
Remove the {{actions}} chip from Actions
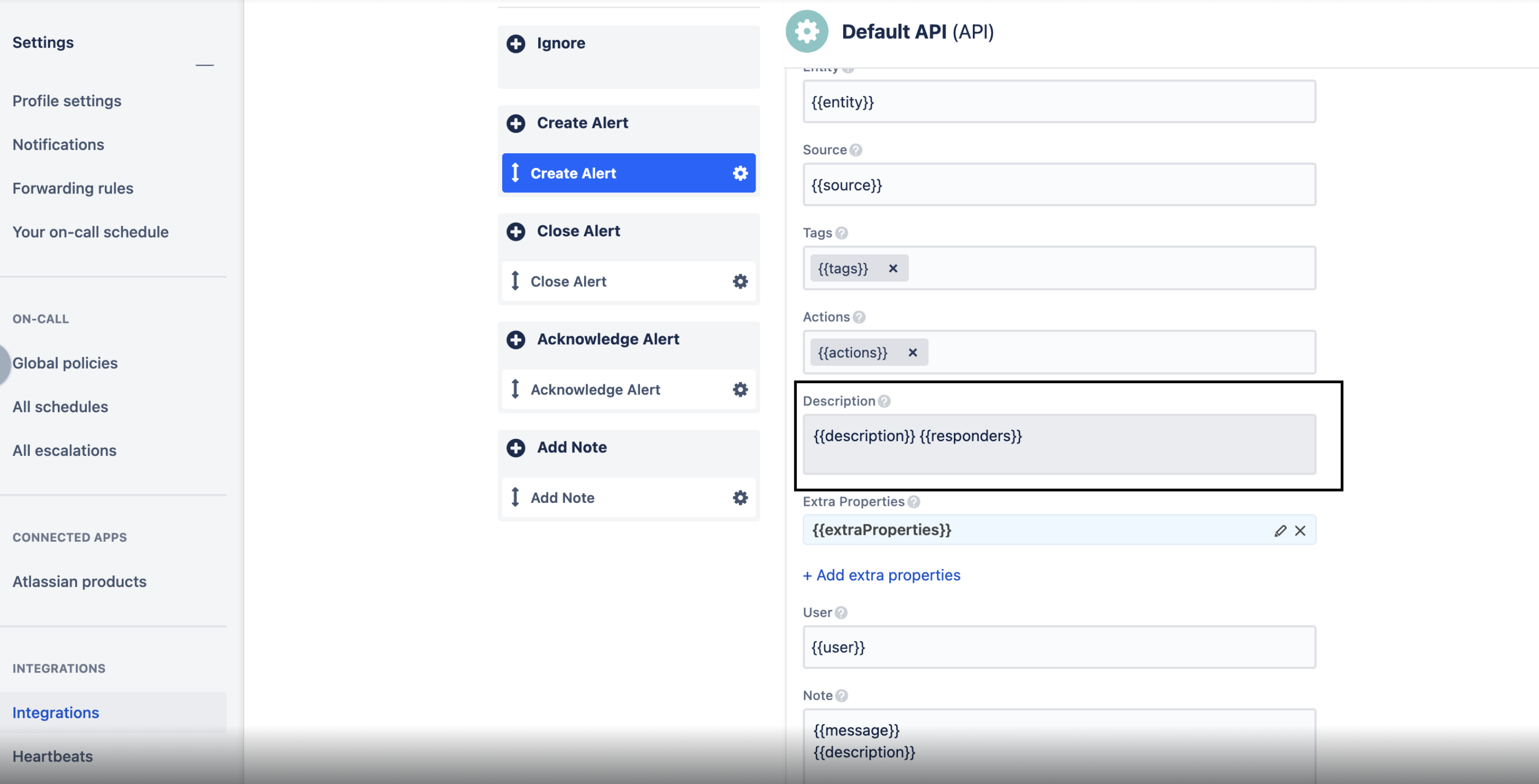(912, 352)
